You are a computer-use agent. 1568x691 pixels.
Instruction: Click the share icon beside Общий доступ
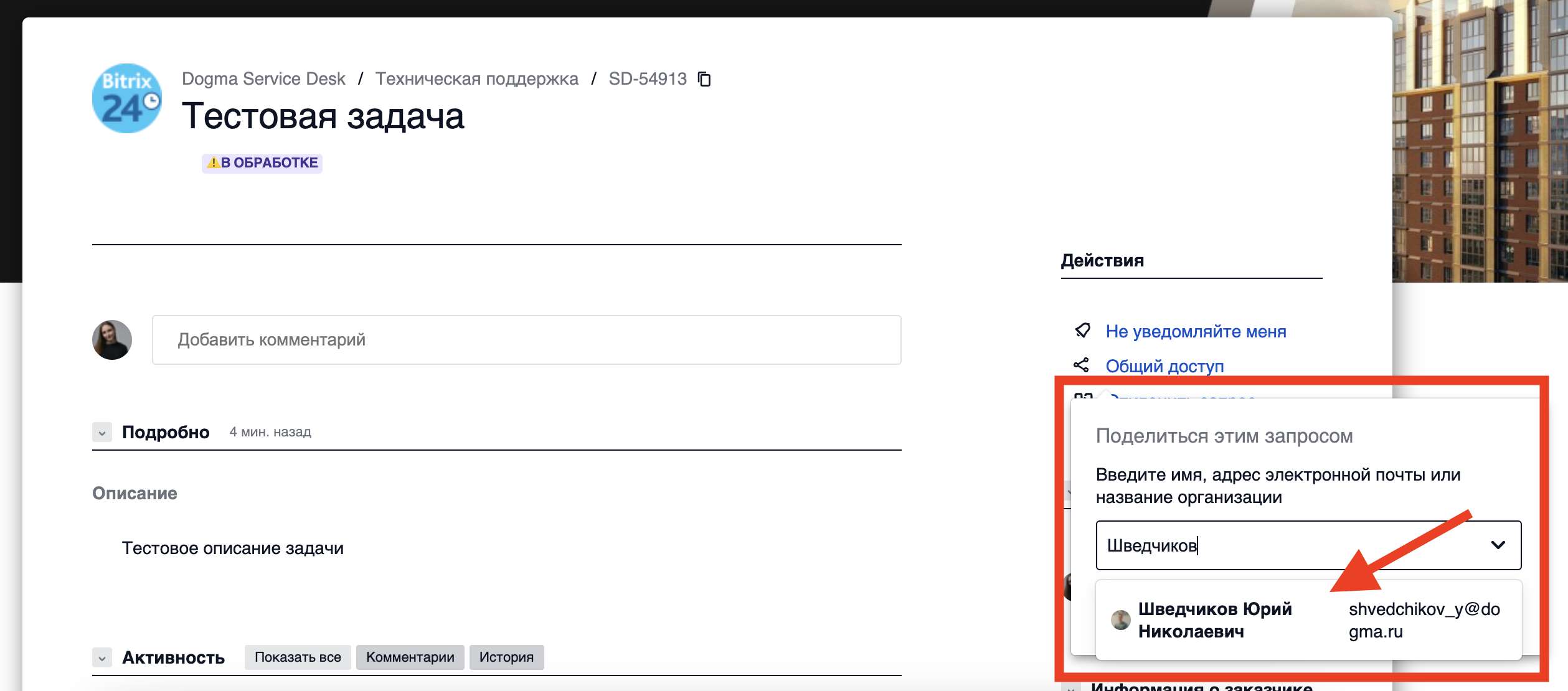[x=1082, y=365]
